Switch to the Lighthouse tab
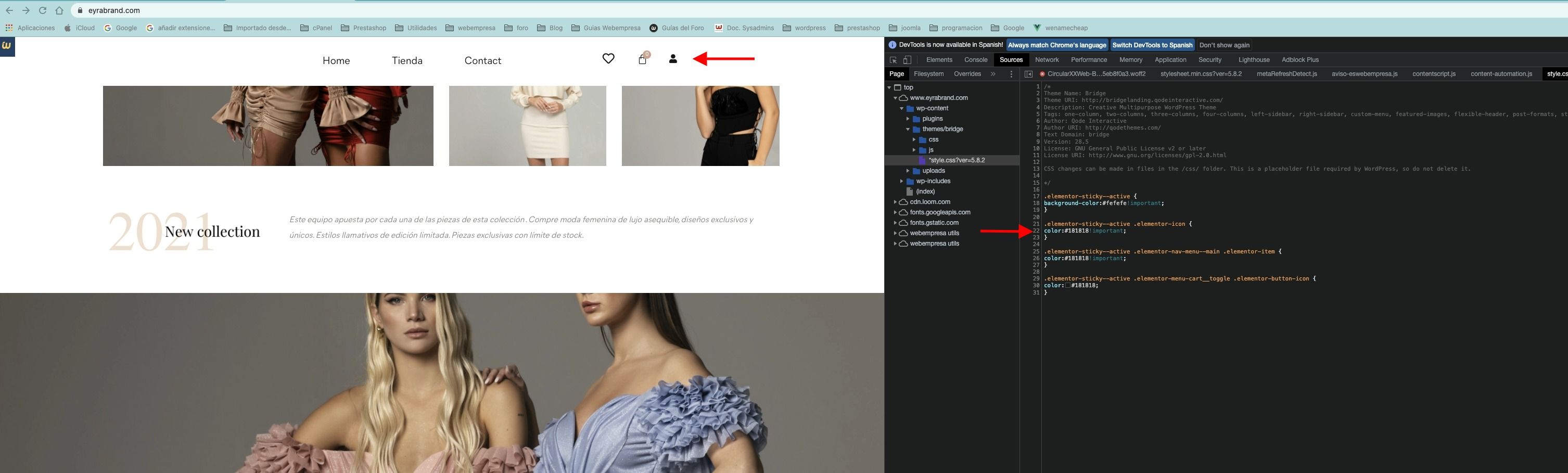Screen dimensions: 1568x473 point(1253,60)
